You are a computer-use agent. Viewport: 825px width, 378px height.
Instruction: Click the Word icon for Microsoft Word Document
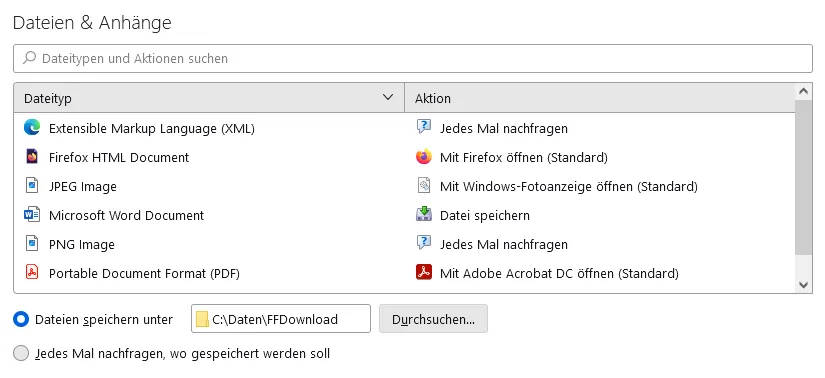32,215
